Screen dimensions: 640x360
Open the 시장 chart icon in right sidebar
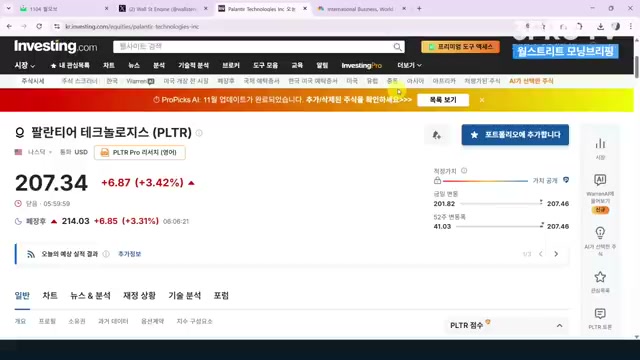[600, 144]
